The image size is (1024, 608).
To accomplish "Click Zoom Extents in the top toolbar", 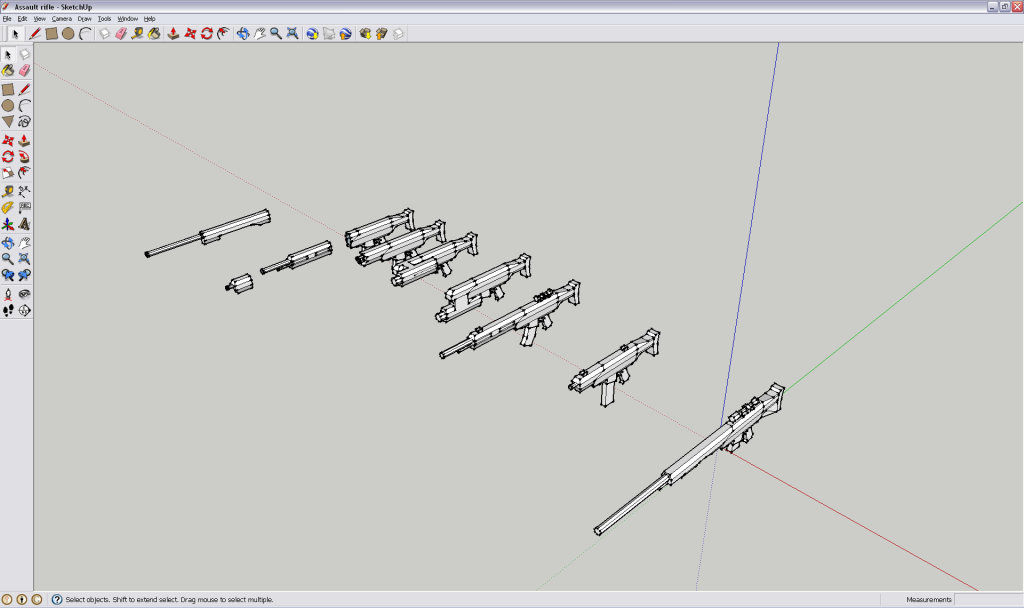I will (293, 33).
